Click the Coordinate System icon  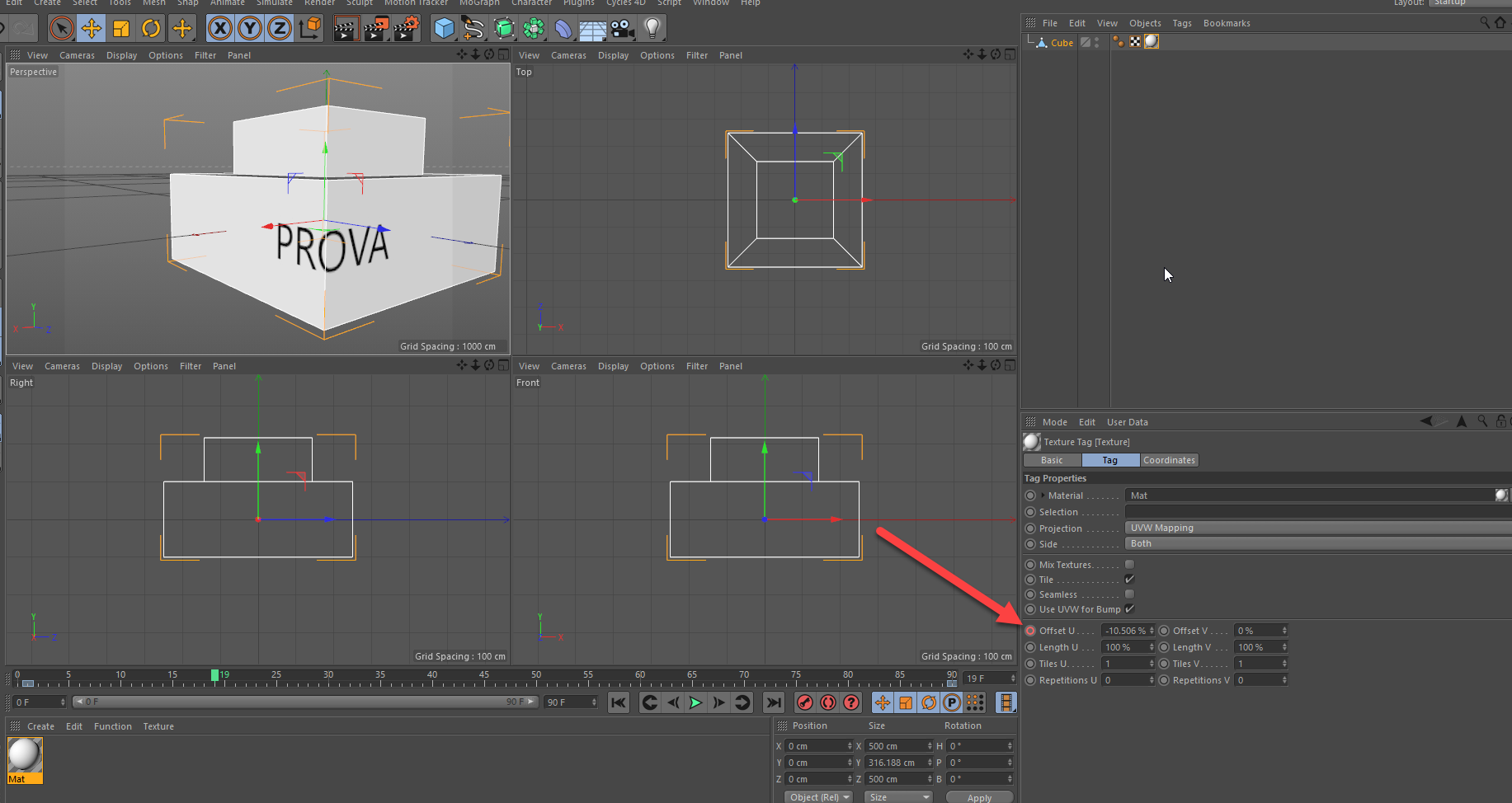[x=310, y=29]
